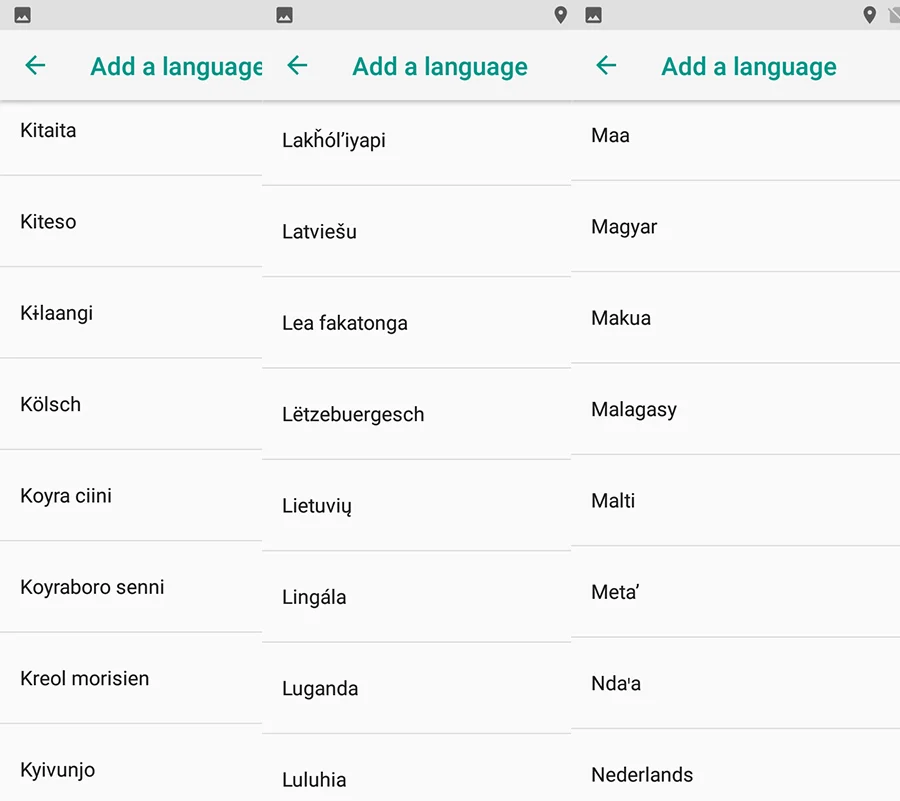This screenshot has width=900, height=801.
Task: Select the Malagasy language
Action: click(x=736, y=409)
